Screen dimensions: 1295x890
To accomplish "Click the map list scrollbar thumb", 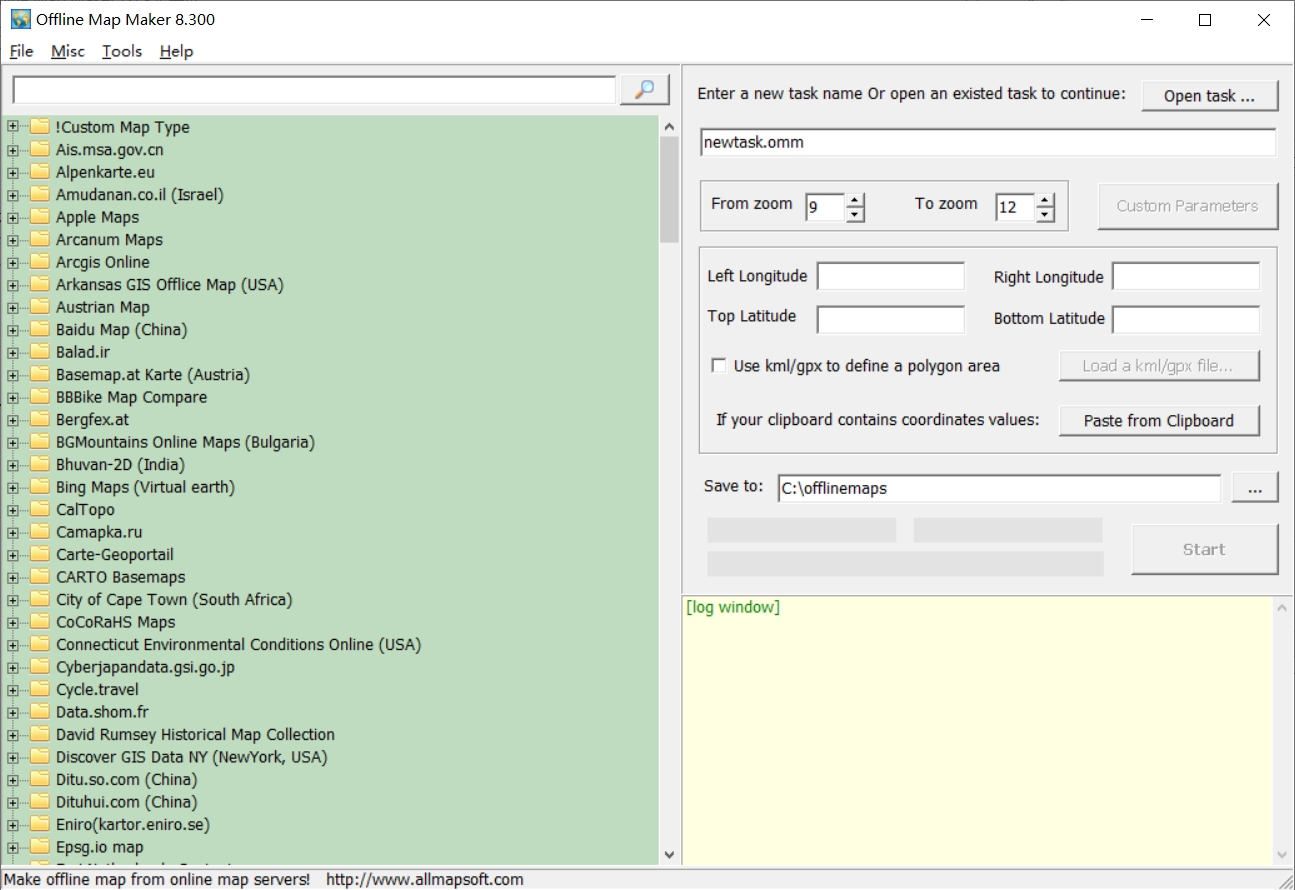I will pos(669,189).
